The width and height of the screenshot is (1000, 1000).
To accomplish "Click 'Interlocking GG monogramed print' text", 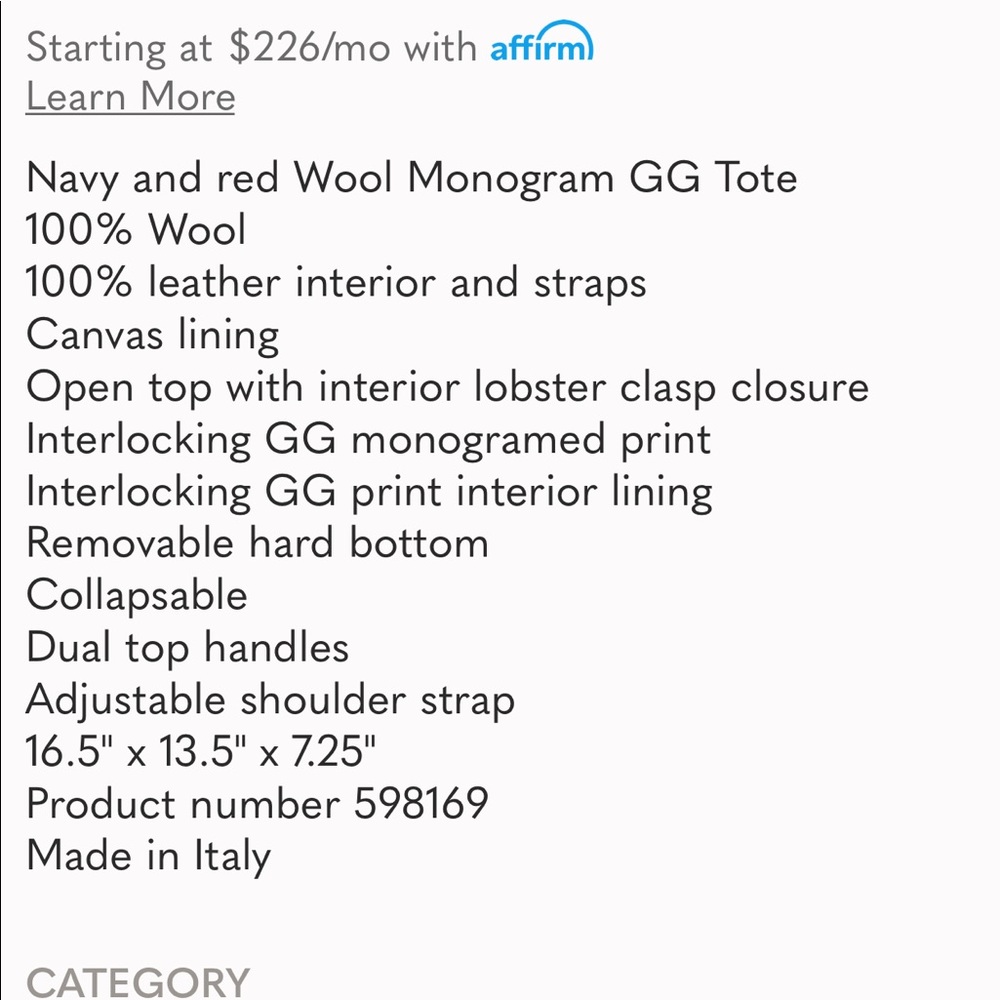I will click(x=368, y=439).
